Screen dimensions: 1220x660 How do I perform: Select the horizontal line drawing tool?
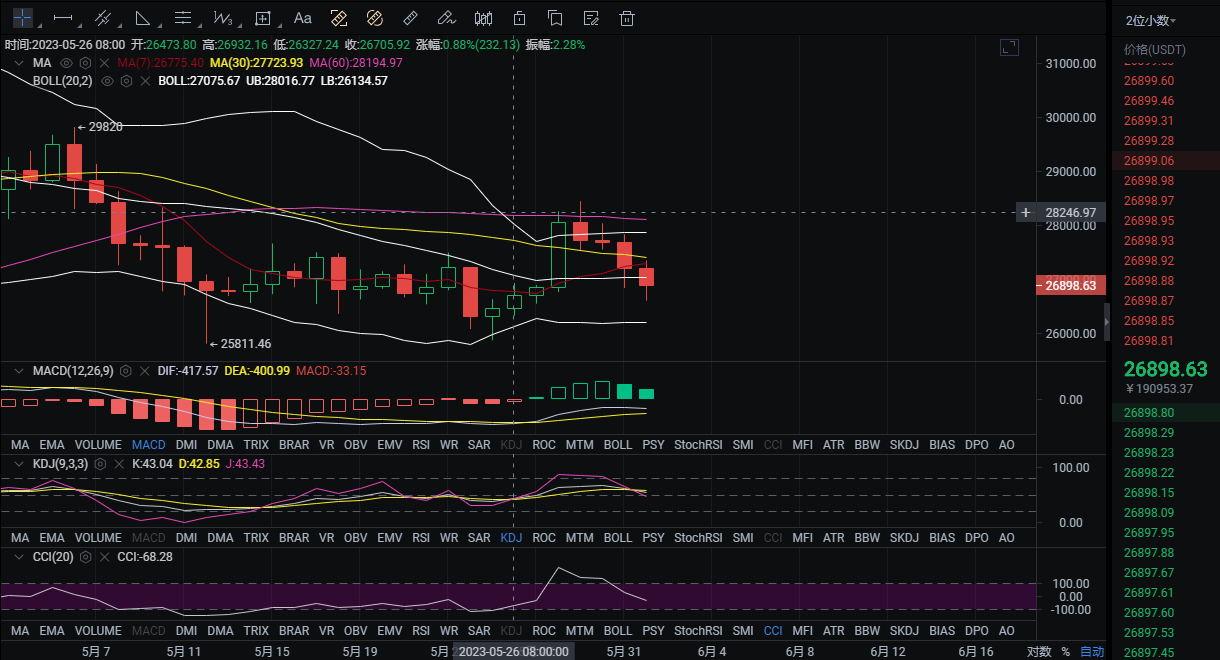62,18
